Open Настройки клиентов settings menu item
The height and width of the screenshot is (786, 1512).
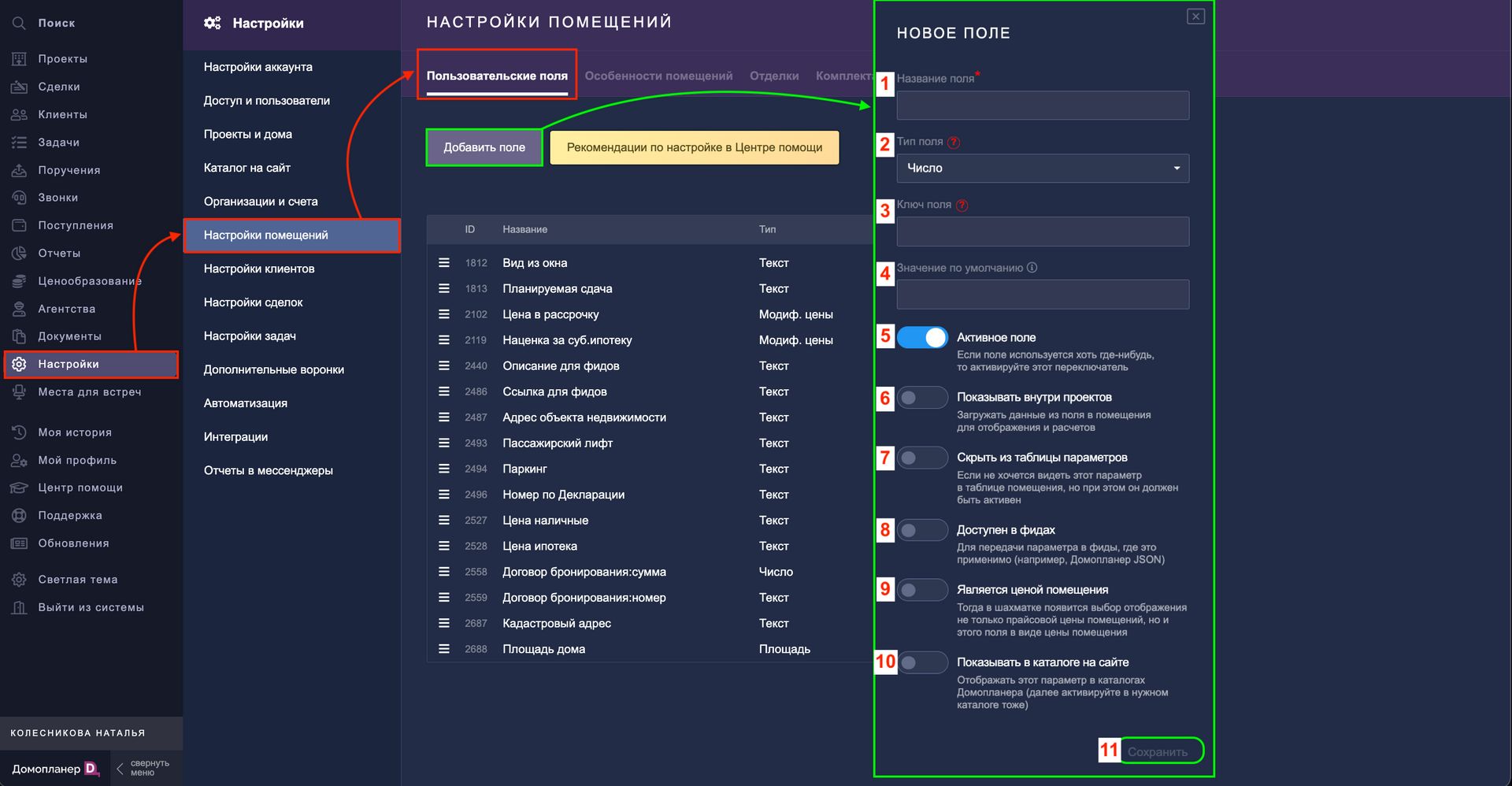(259, 269)
